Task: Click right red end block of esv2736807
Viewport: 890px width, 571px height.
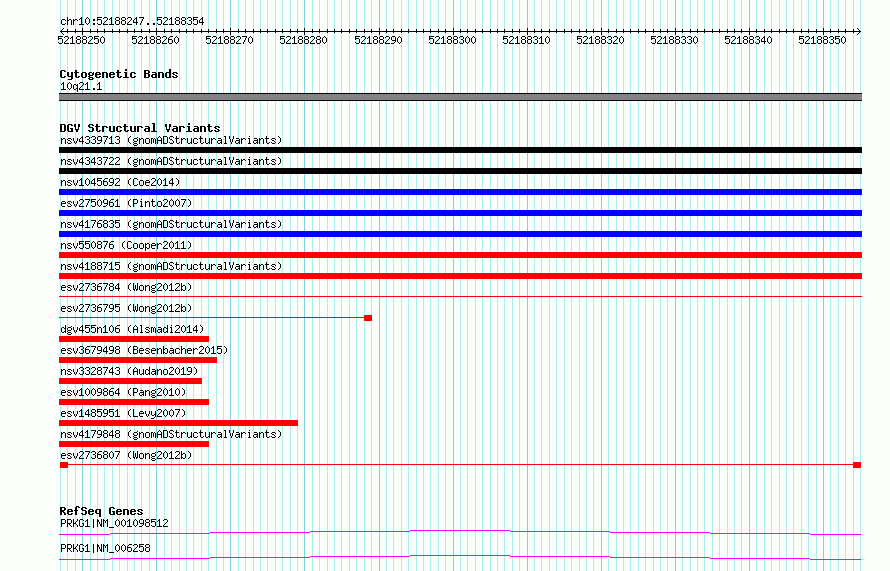Action: coord(857,465)
